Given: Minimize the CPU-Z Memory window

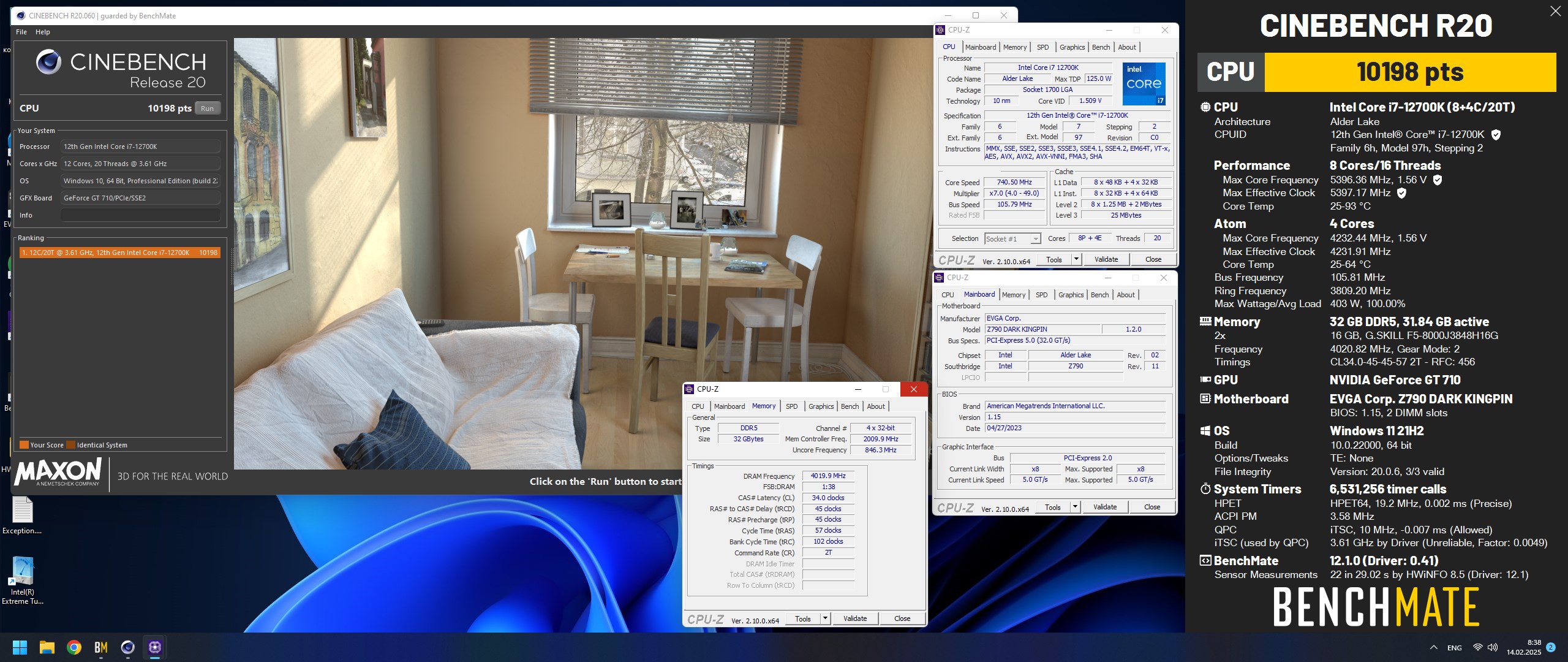Looking at the screenshot, I should [858, 389].
